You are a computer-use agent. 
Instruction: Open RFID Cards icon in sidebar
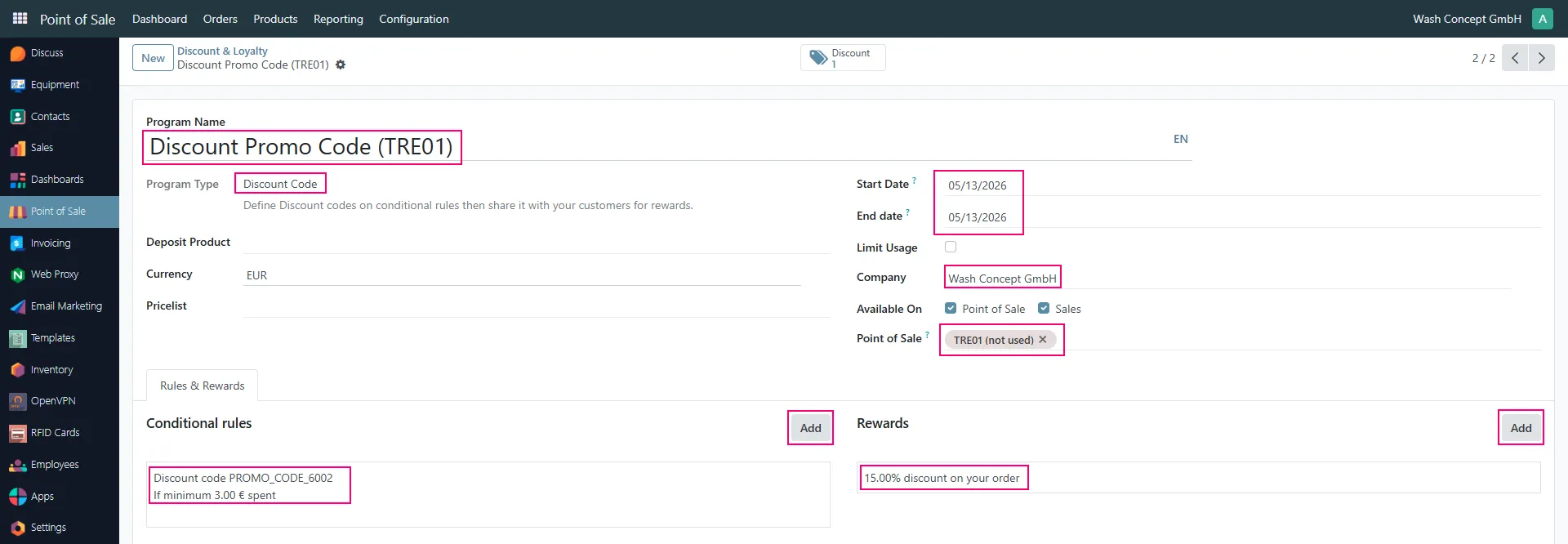[x=17, y=433]
